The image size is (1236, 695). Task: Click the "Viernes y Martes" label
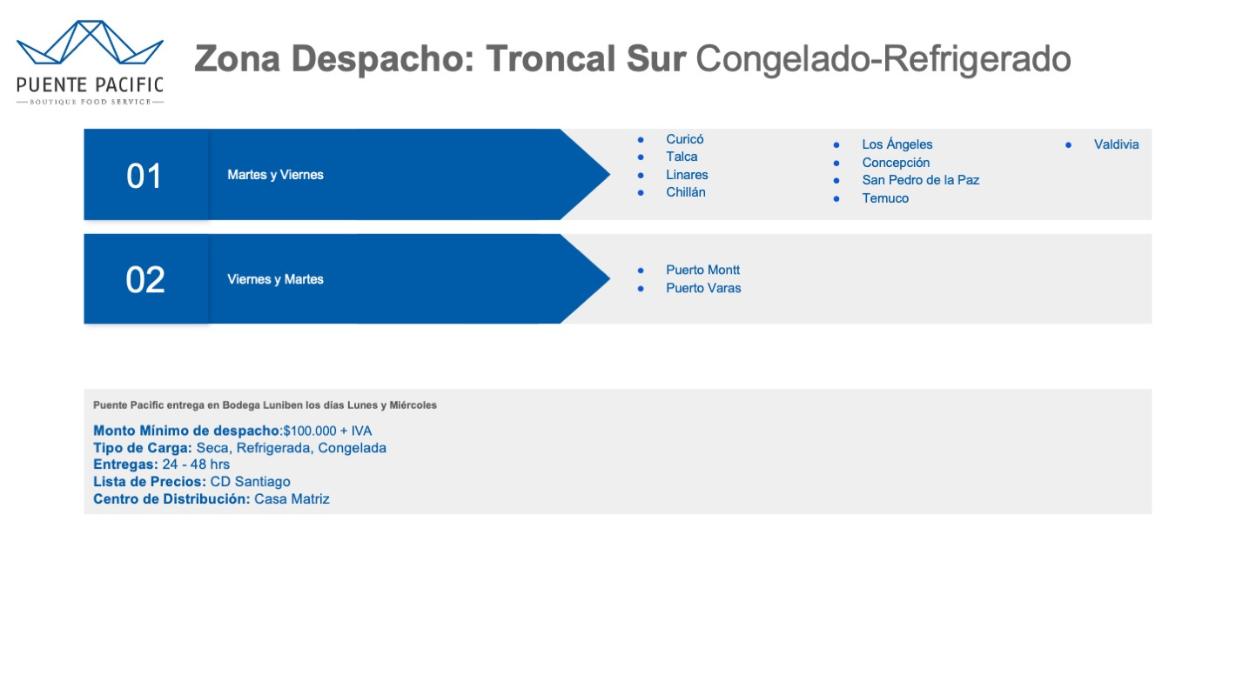pos(276,280)
